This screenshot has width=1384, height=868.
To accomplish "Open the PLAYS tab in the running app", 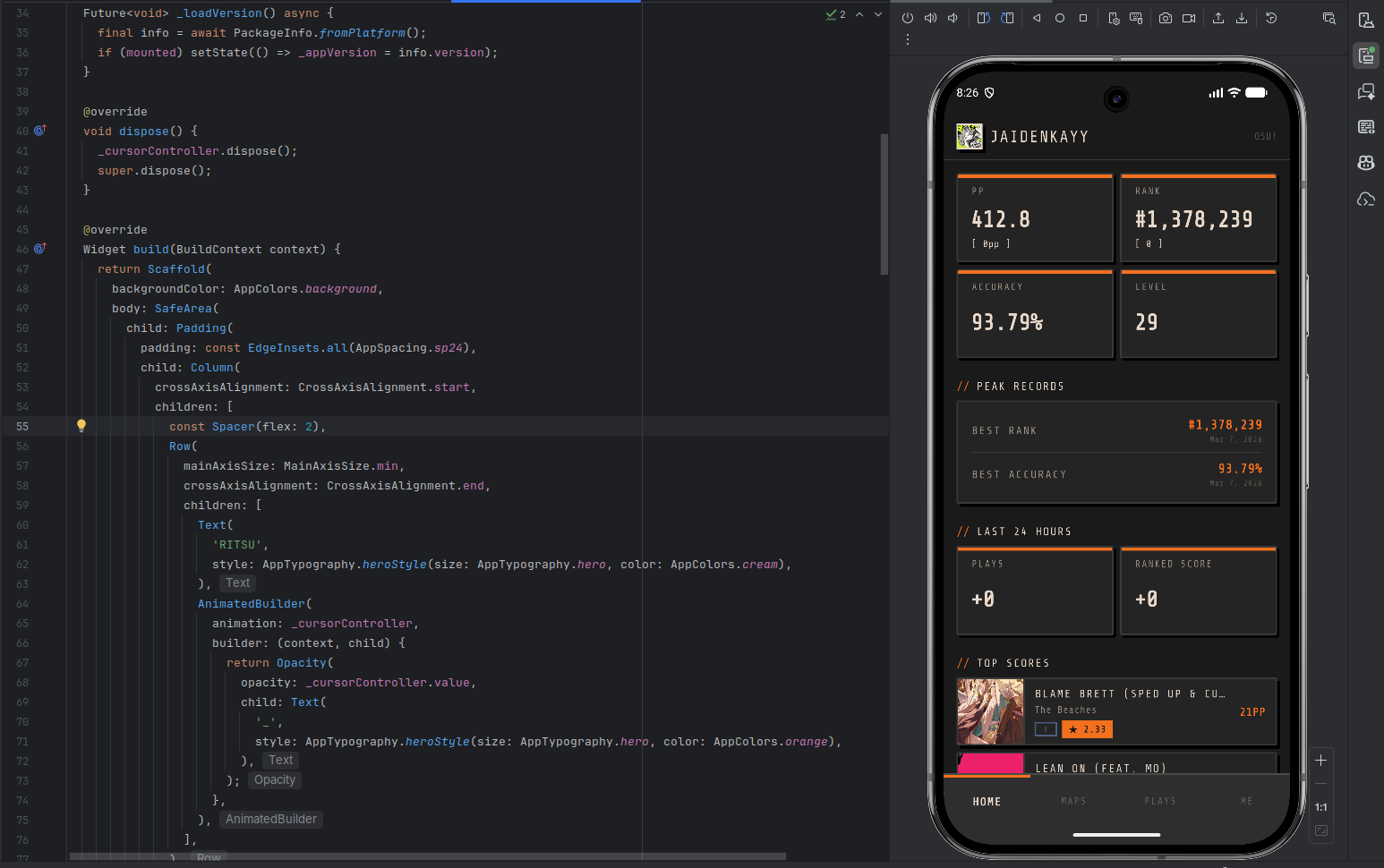I will 1159,801.
